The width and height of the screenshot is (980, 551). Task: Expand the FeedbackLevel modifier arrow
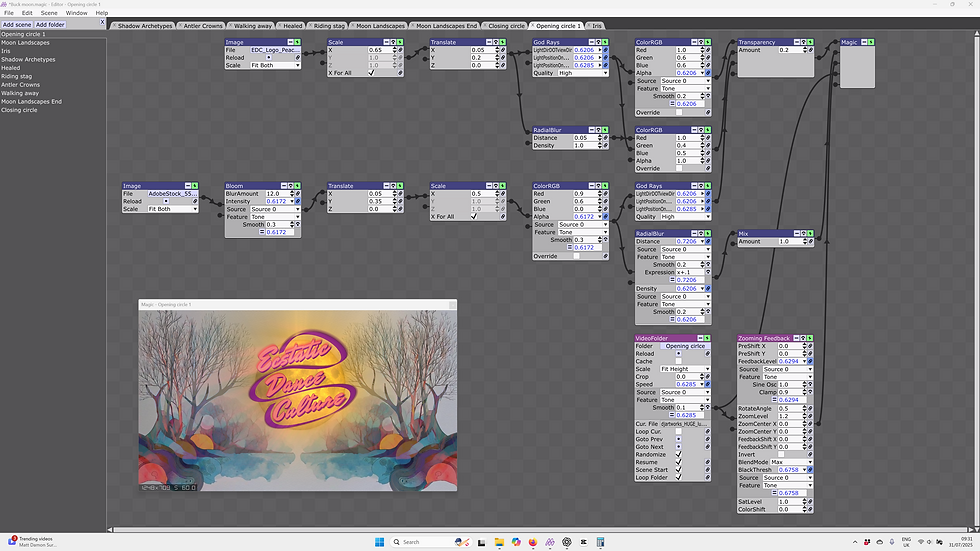pos(804,361)
